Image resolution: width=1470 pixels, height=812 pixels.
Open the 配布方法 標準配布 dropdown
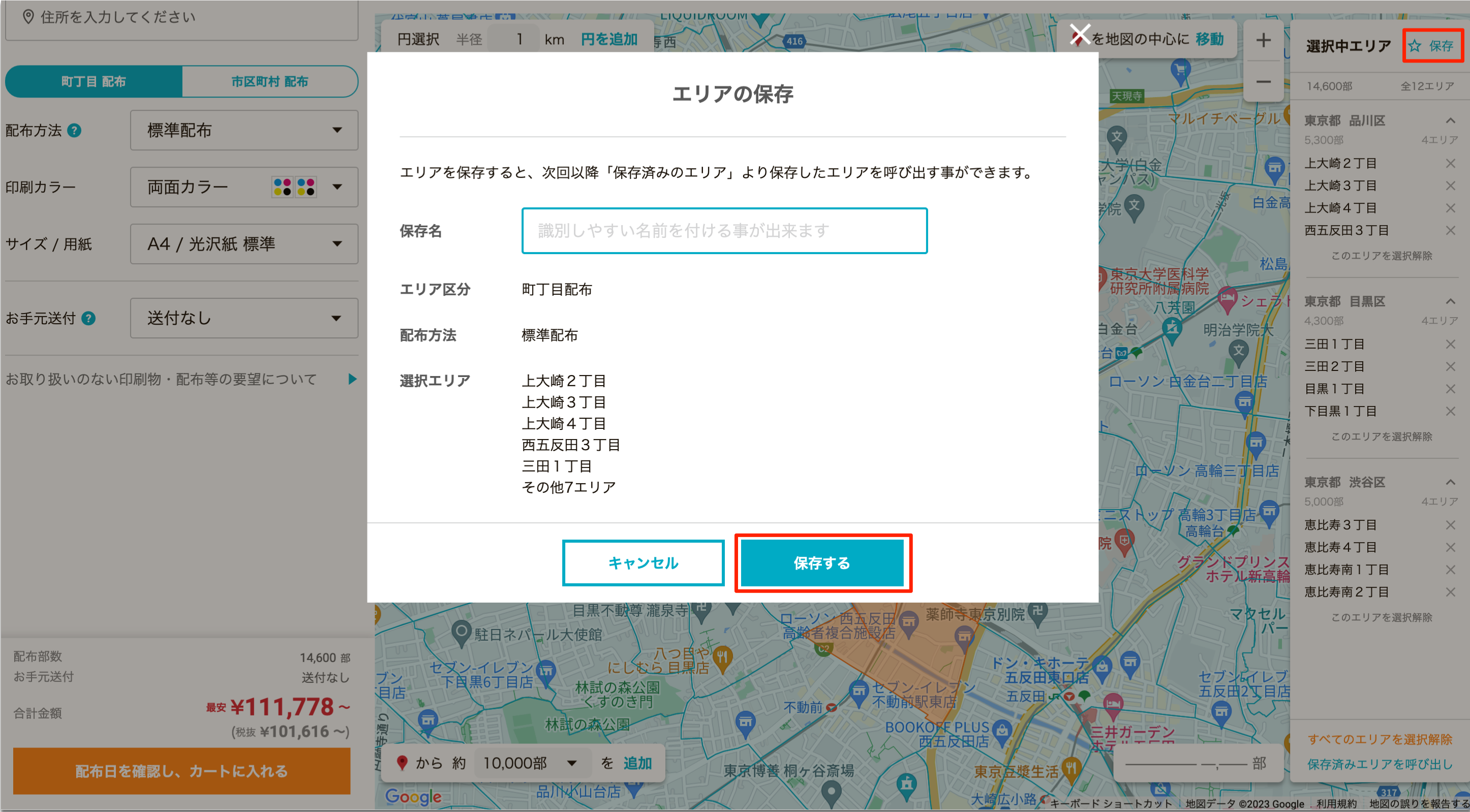coord(244,131)
